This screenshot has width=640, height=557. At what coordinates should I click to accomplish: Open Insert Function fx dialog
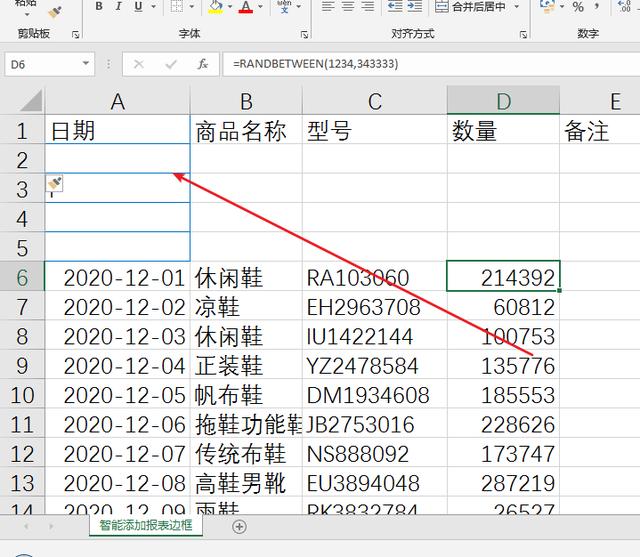click(202, 64)
